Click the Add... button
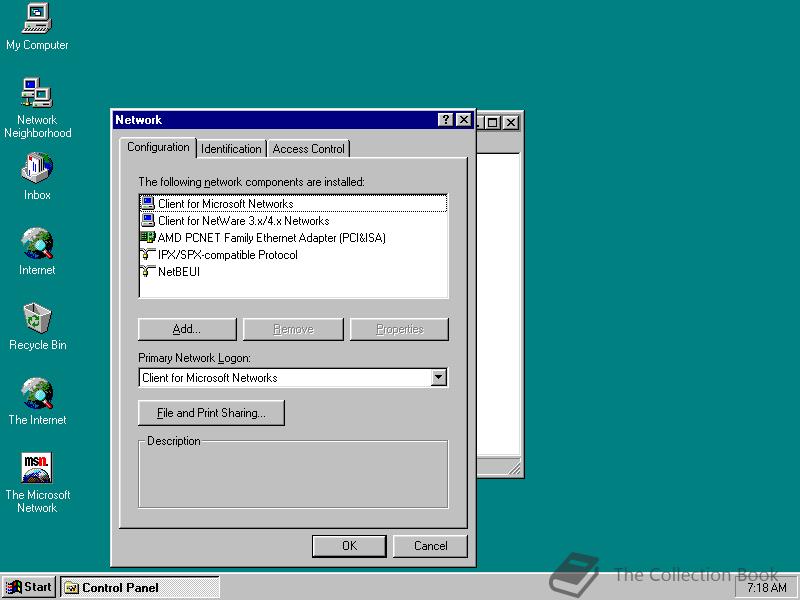The height and width of the screenshot is (600, 800). [x=187, y=329]
